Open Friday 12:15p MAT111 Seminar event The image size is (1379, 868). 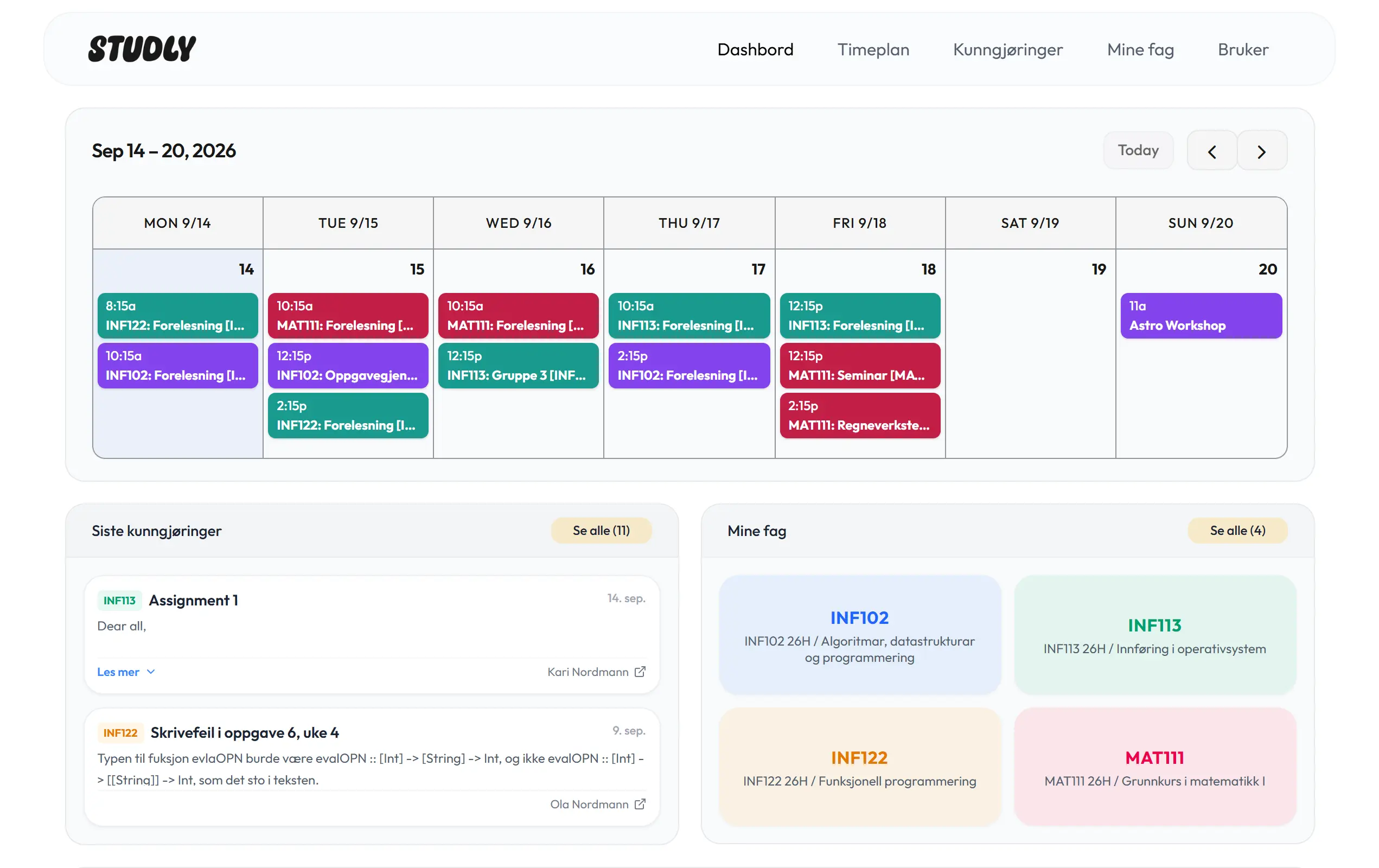coord(860,365)
